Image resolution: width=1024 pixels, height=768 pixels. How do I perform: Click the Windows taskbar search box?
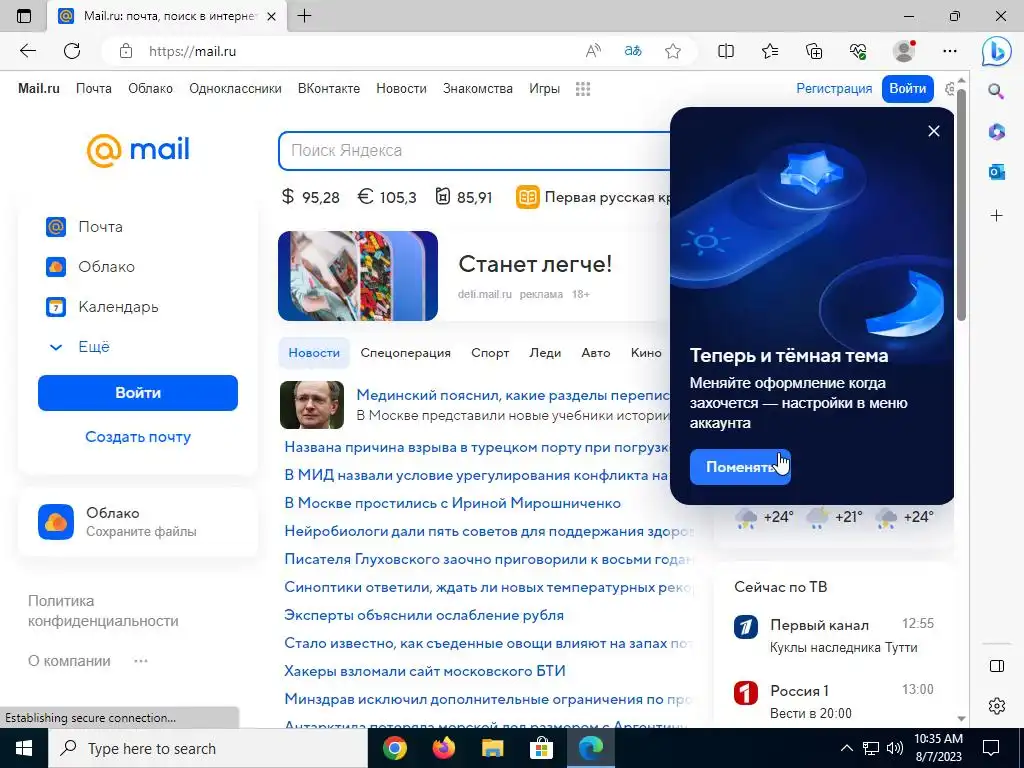click(x=208, y=748)
